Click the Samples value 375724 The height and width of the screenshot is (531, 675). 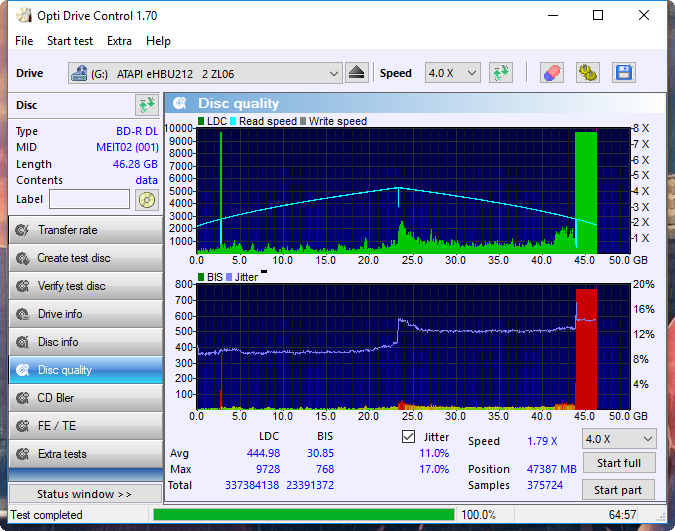click(545, 485)
